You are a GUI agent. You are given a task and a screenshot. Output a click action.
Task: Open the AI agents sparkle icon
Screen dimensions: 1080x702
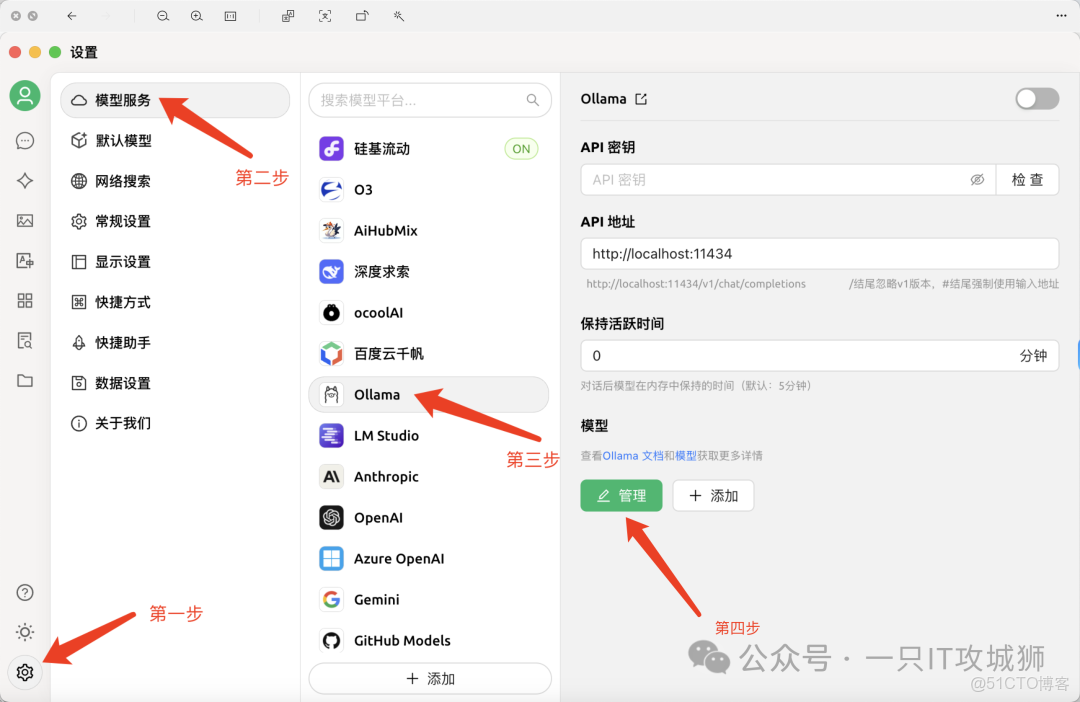25,181
